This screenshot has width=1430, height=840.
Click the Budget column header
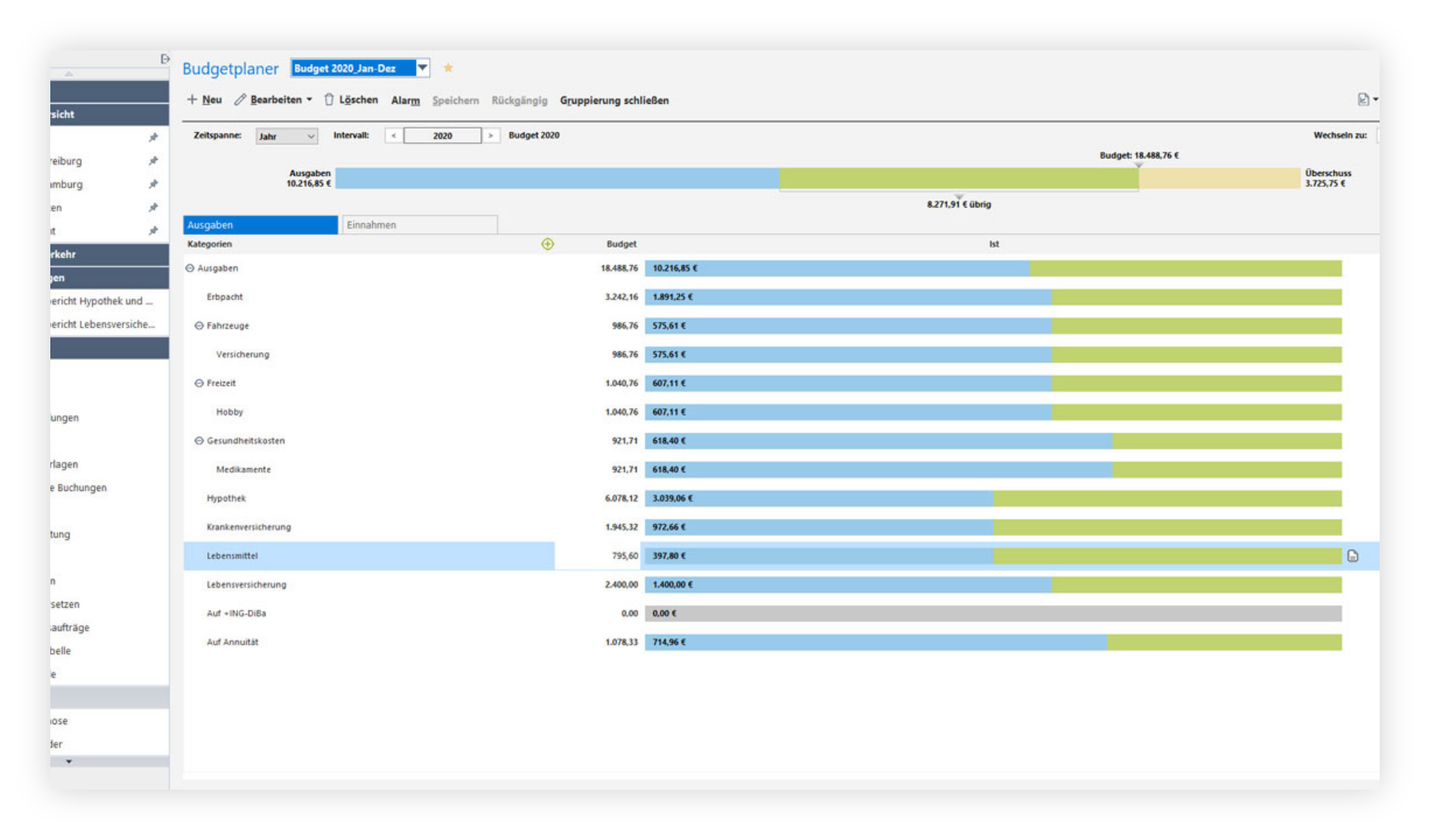tap(622, 244)
